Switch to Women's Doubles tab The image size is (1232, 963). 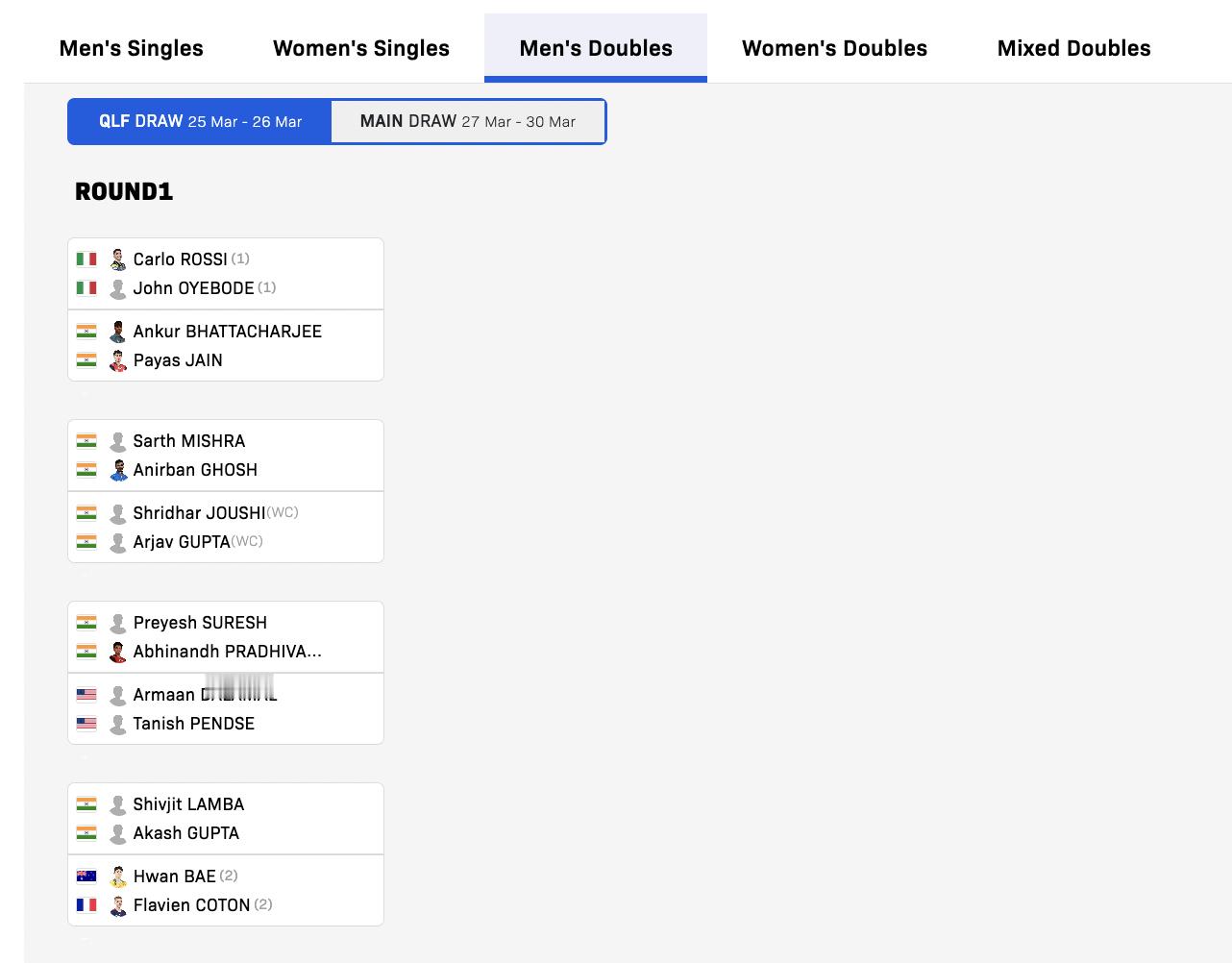tap(834, 48)
